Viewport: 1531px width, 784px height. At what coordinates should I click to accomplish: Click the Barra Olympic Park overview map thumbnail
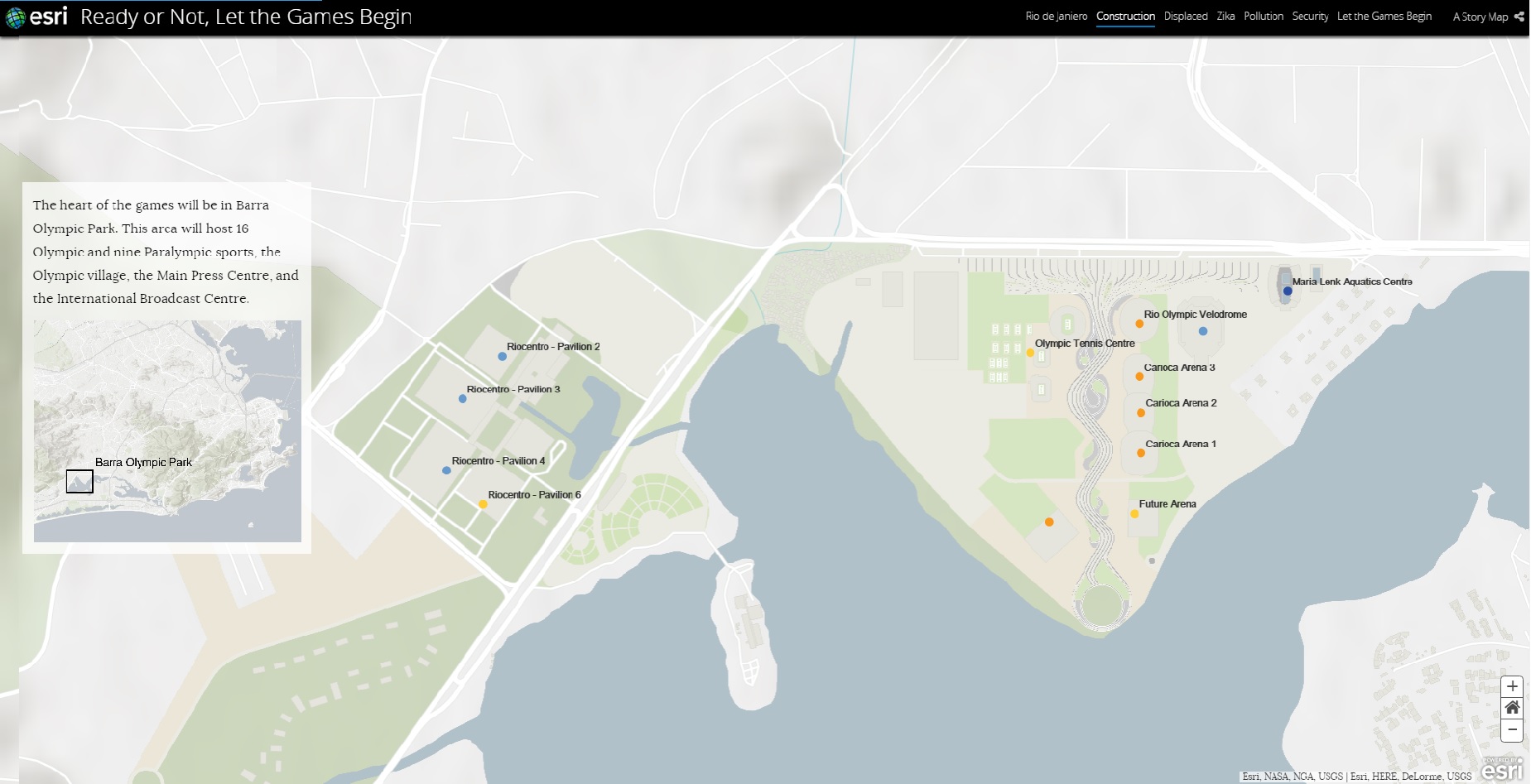pos(167,431)
